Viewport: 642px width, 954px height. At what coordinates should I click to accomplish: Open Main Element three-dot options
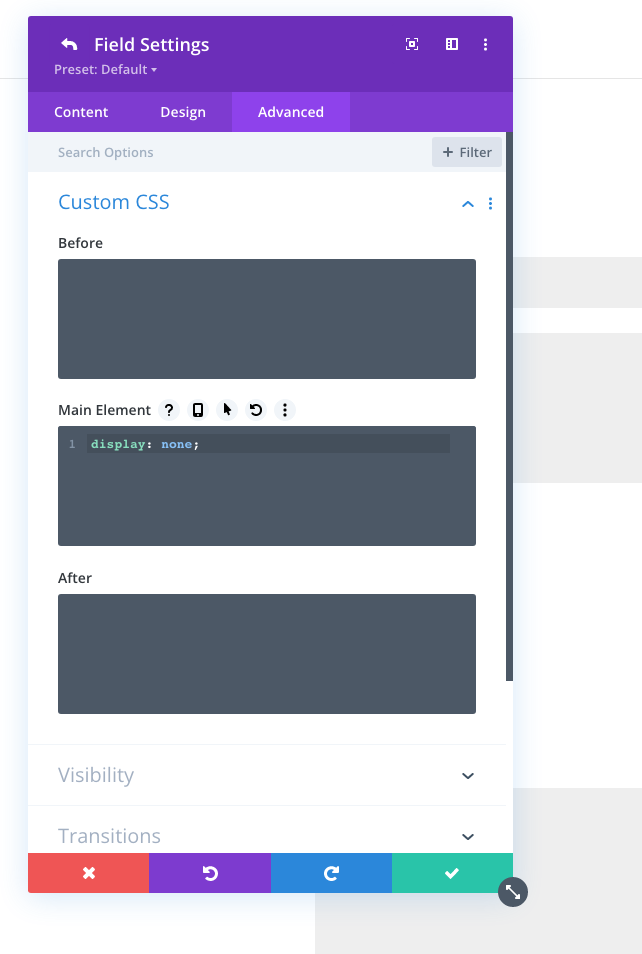(x=285, y=410)
